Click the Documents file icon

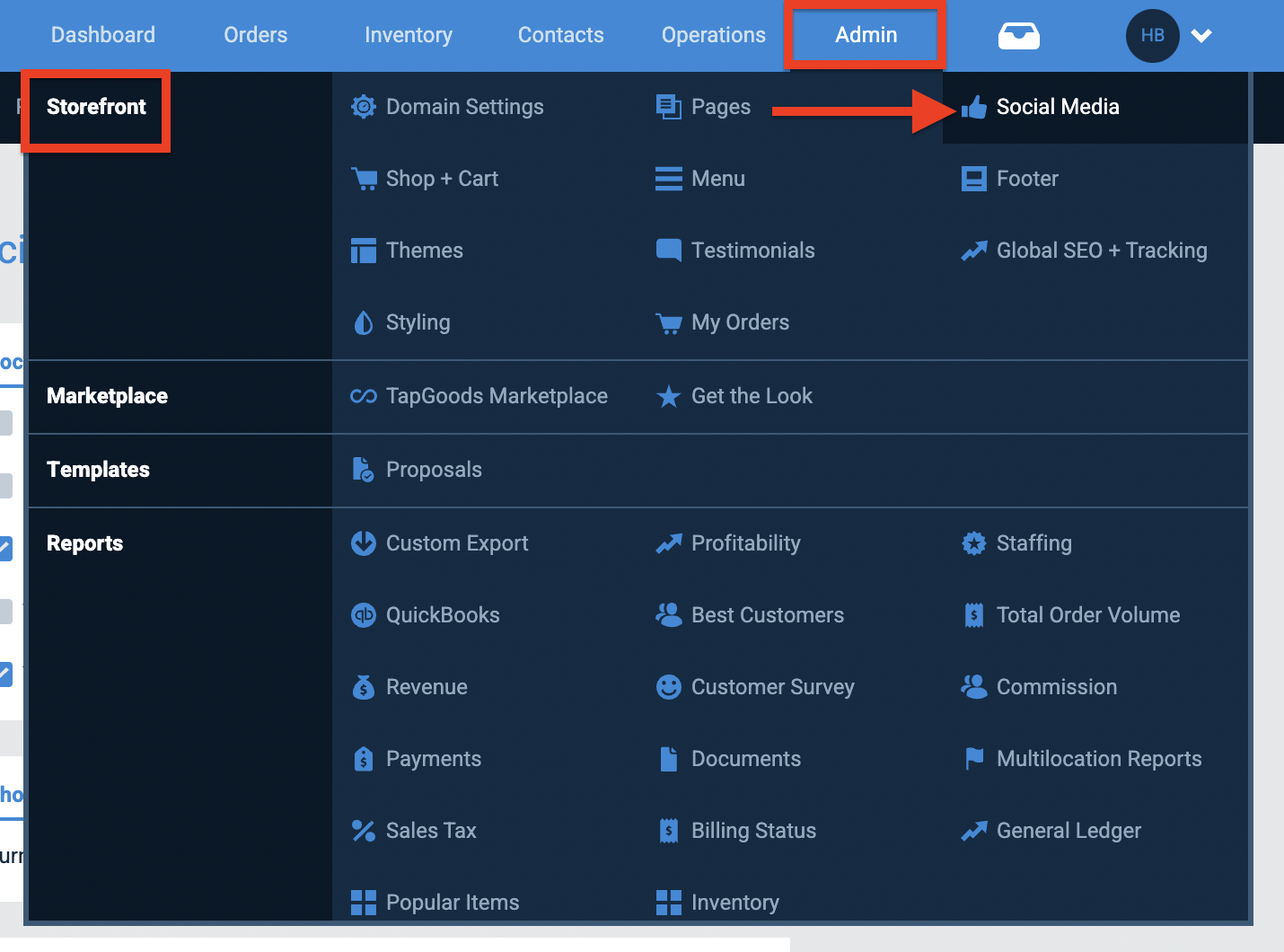tap(668, 759)
